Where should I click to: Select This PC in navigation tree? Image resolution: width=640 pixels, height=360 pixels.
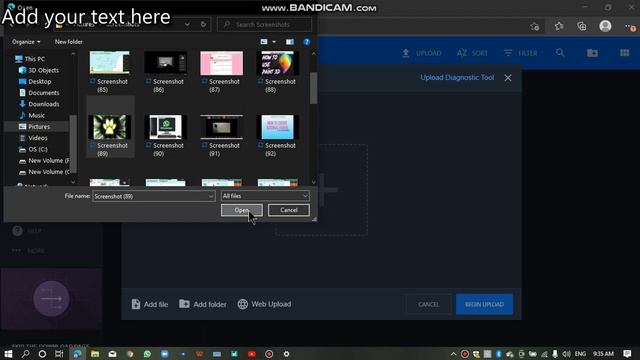(x=30, y=59)
